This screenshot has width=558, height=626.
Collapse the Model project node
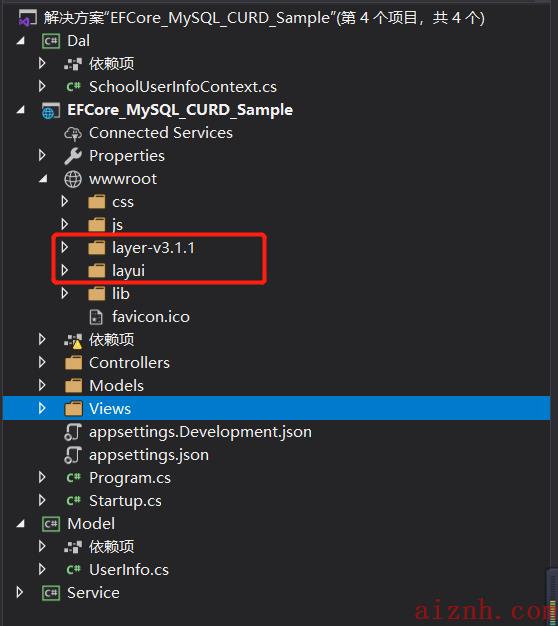[20, 523]
